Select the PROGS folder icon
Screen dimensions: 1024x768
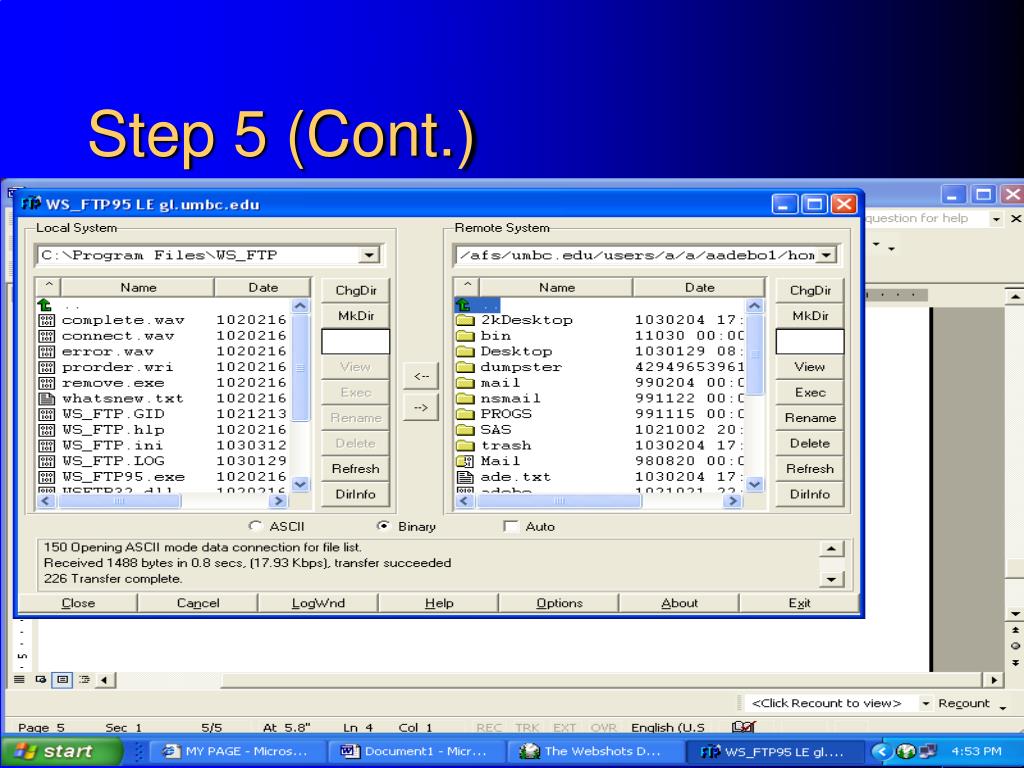(465, 414)
